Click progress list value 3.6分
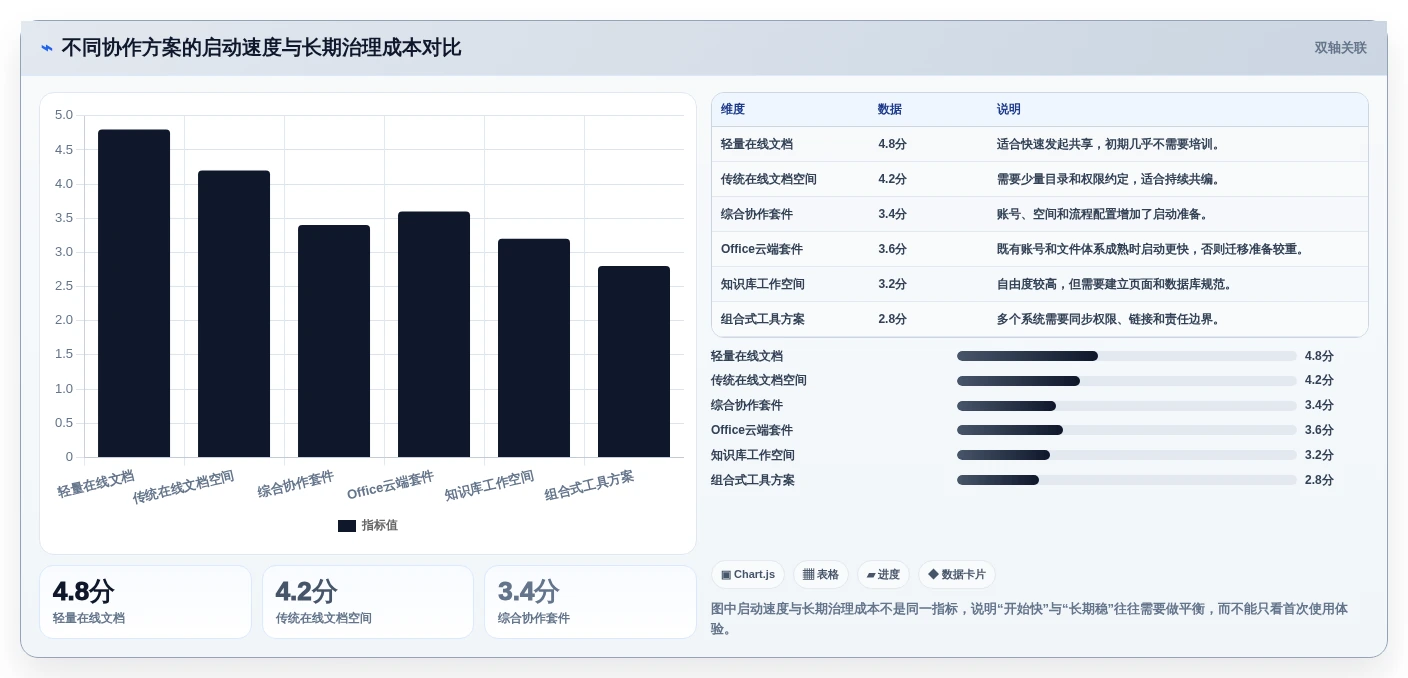This screenshot has height=678, width=1408. (x=1319, y=430)
